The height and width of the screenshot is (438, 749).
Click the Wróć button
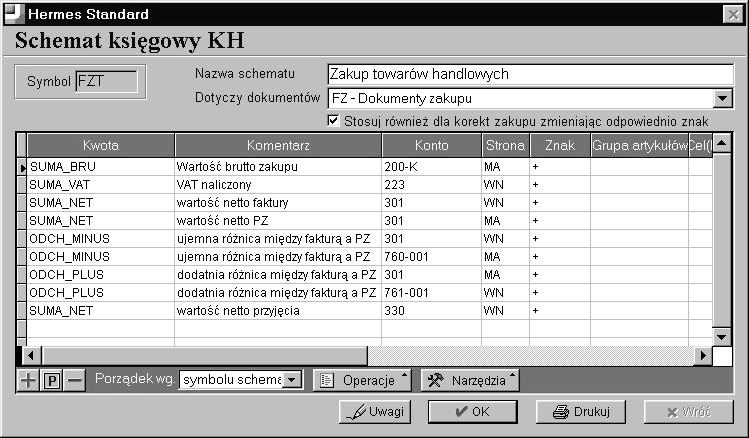point(688,412)
